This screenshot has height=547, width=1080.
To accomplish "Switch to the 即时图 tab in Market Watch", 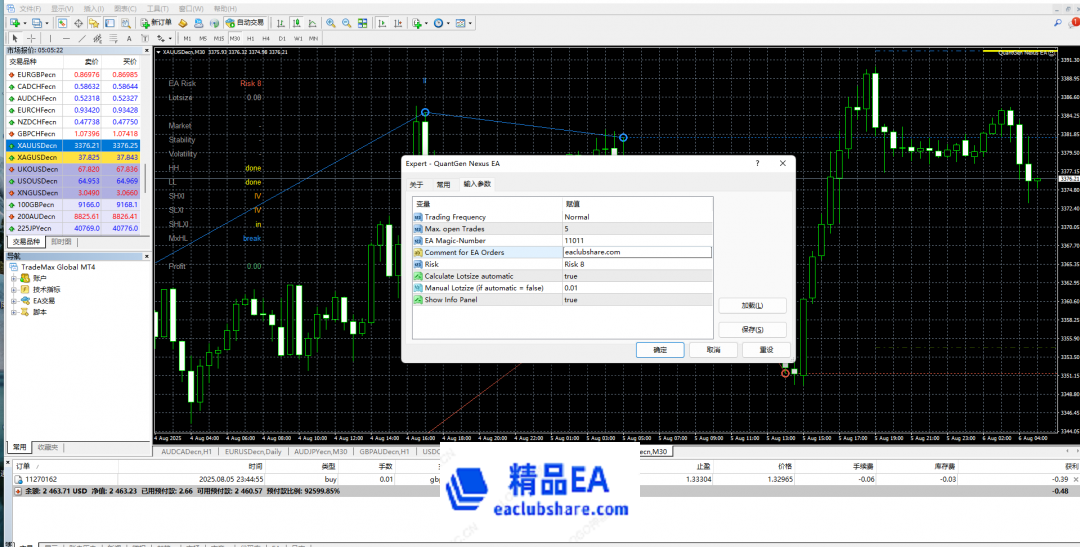I will [61, 242].
